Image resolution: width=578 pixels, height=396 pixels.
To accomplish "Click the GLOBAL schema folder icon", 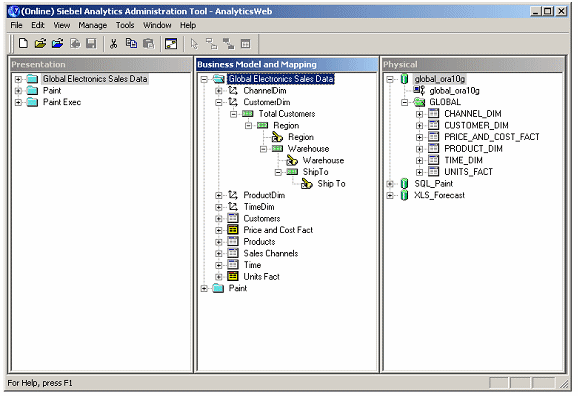I will (419, 102).
